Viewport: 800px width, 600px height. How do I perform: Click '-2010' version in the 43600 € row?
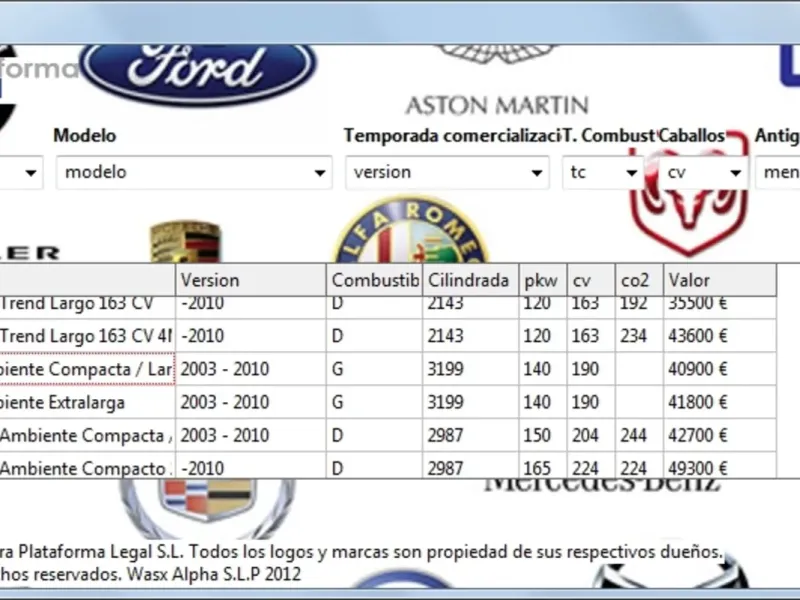[x=251, y=336]
